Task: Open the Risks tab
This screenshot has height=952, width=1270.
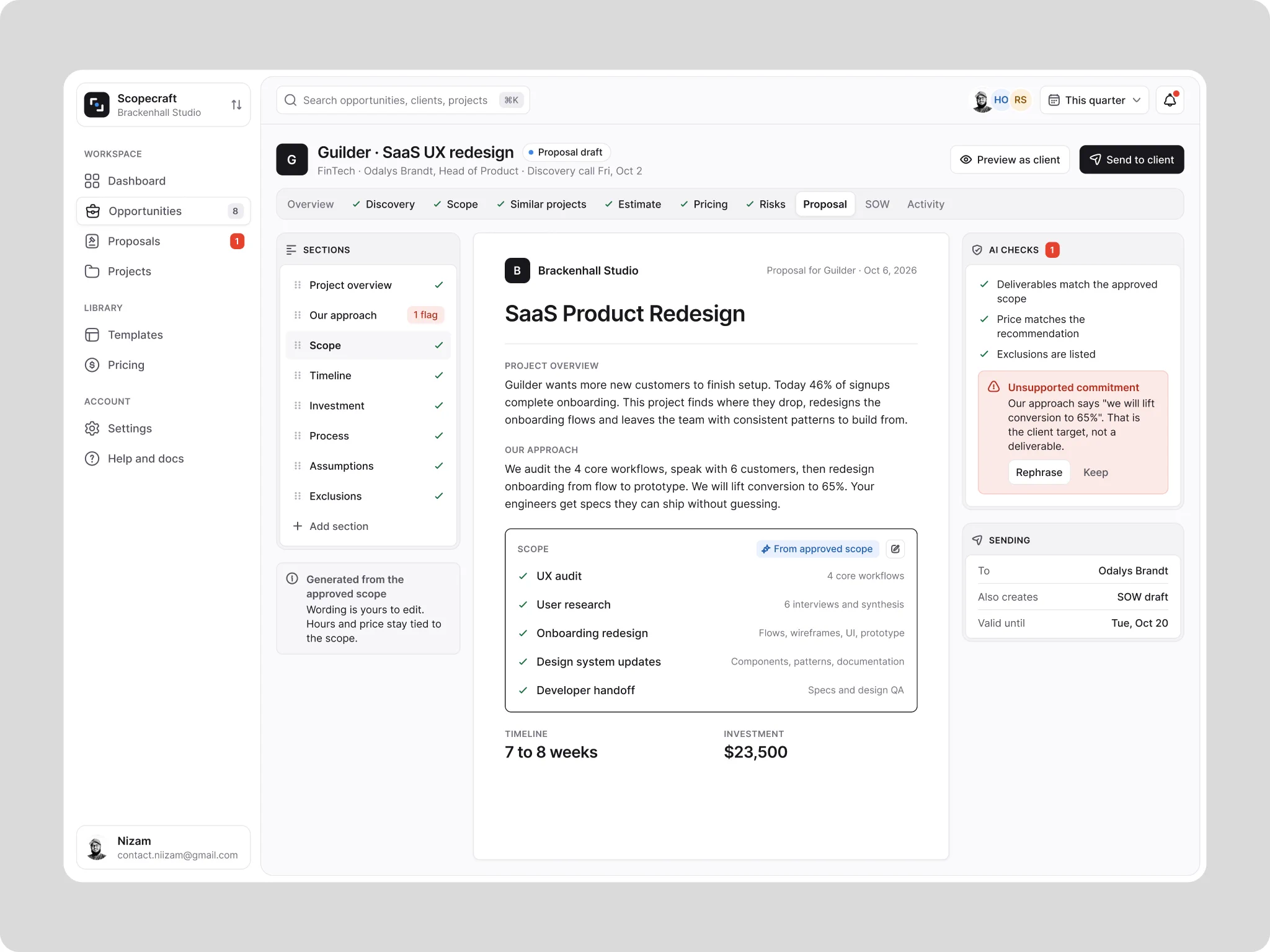Action: (766, 205)
